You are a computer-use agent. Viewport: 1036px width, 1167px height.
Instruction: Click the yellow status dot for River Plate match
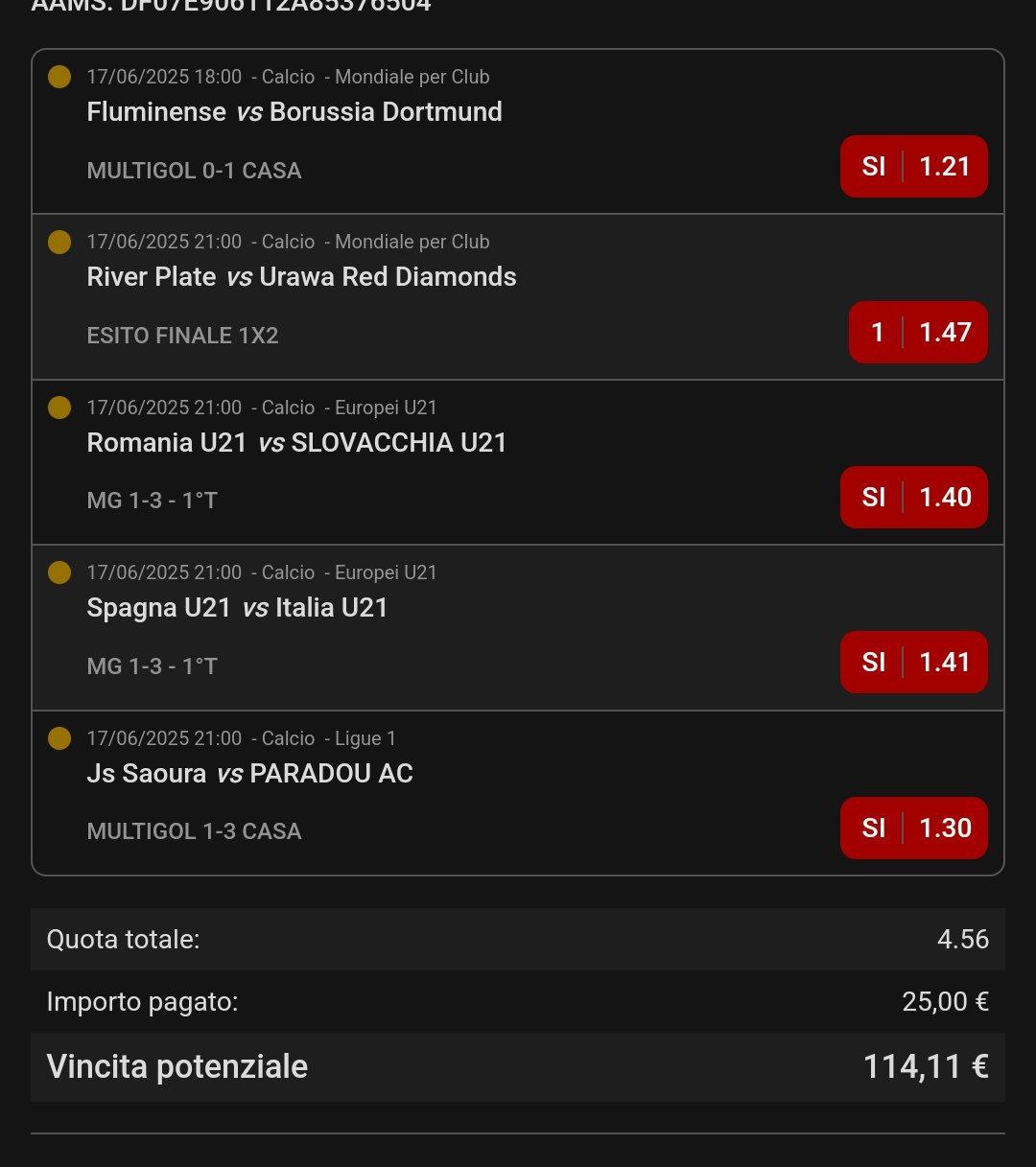pos(59,243)
